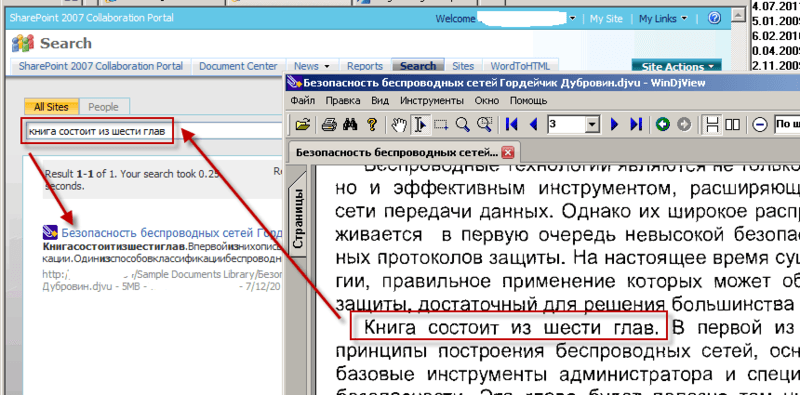Open a file in WinDjView toolbar
The height and width of the screenshot is (395, 800).
[x=303, y=124]
